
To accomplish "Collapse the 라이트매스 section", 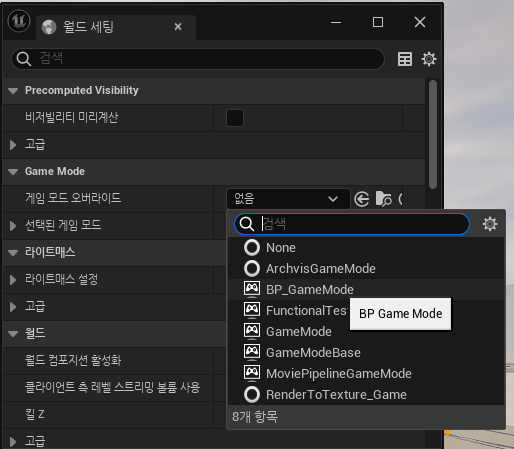I will pyautogui.click(x=13, y=253).
